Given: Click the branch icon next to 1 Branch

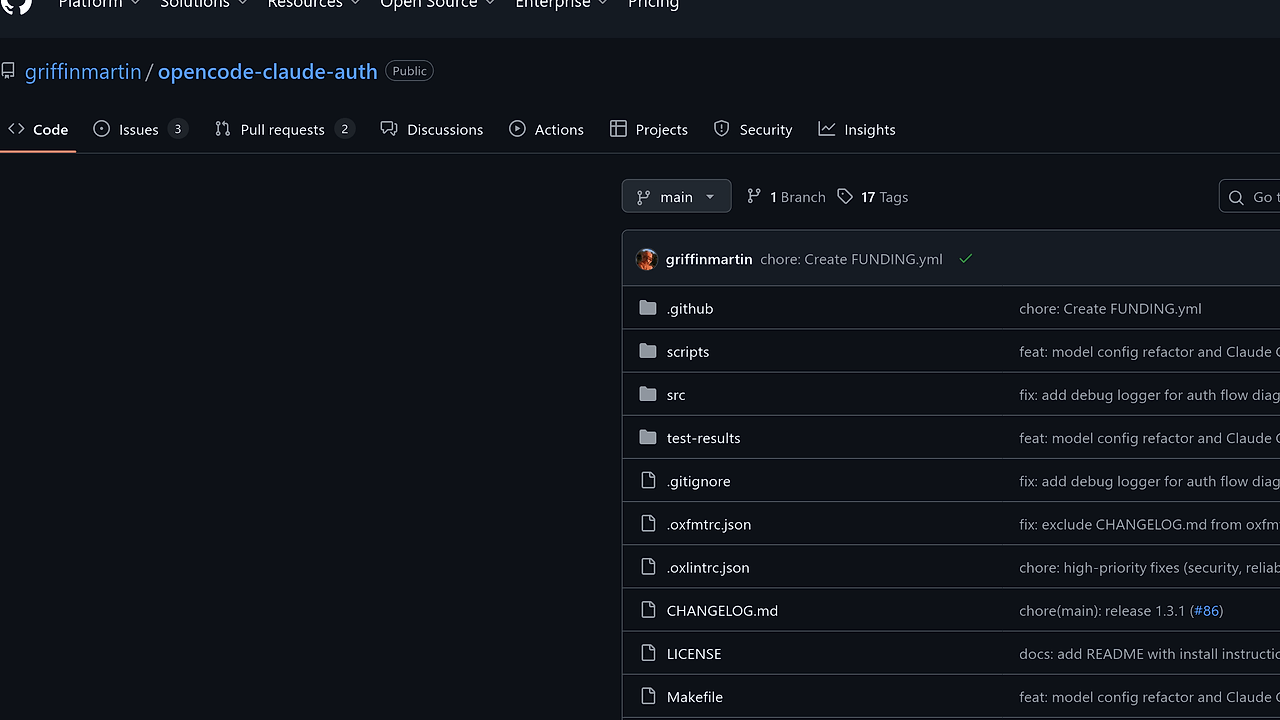Looking at the screenshot, I should click(754, 196).
